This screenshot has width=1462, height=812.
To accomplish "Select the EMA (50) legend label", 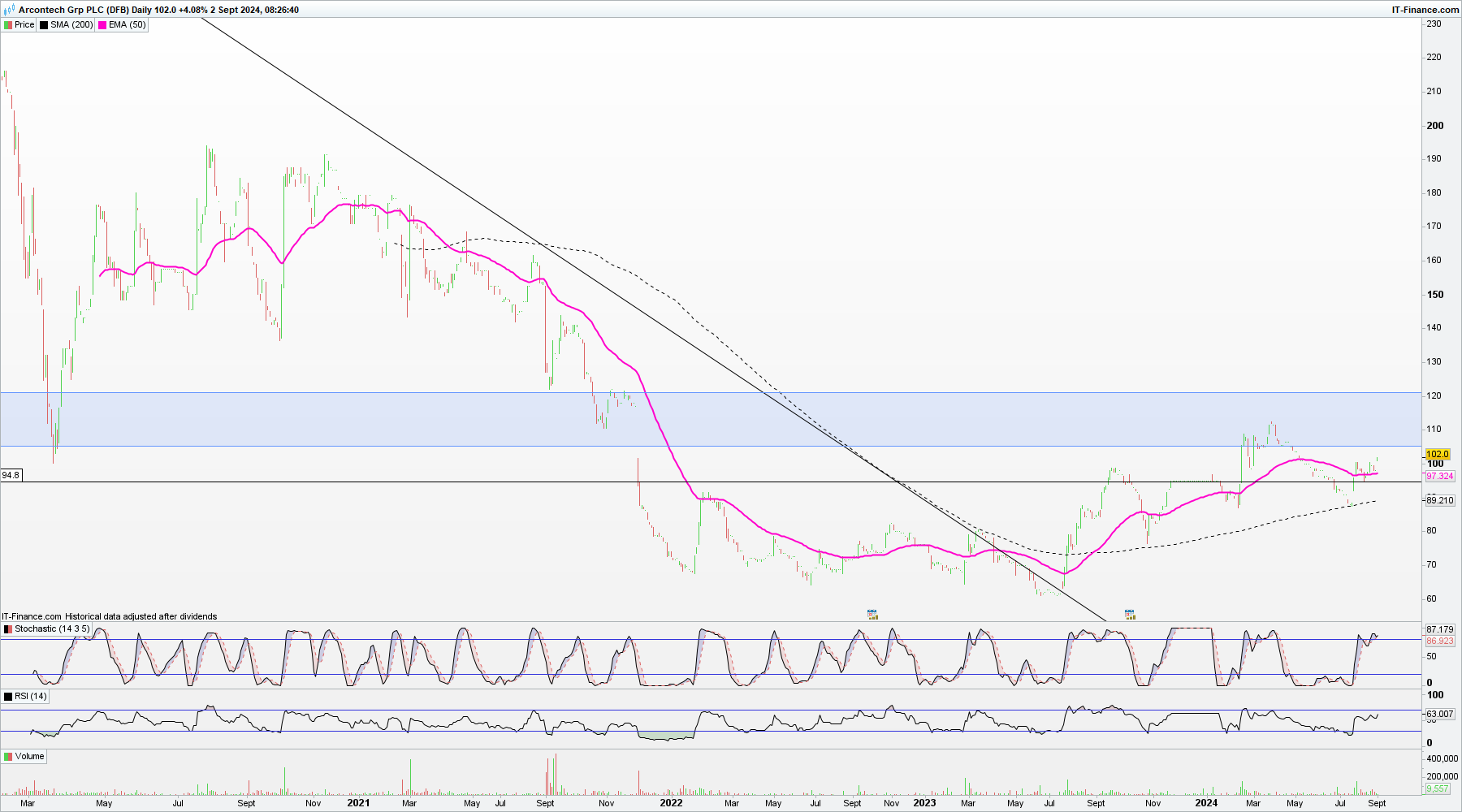I will tap(128, 25).
